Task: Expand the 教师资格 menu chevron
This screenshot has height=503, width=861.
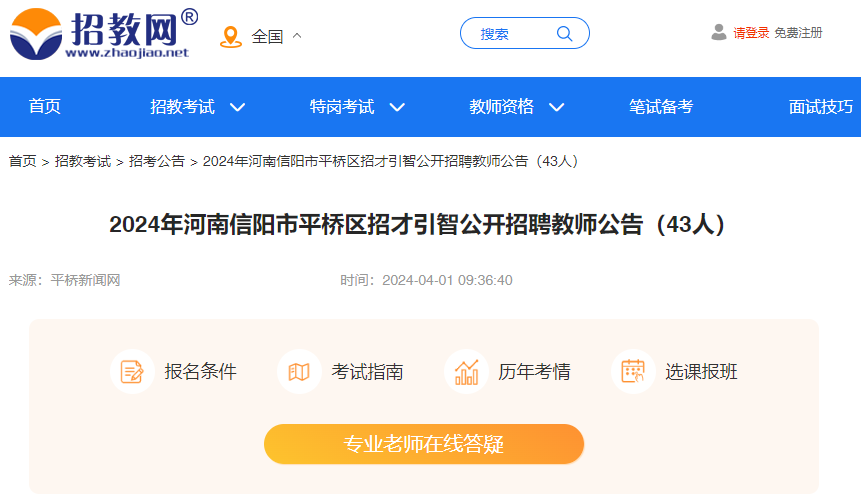Action: (x=556, y=107)
